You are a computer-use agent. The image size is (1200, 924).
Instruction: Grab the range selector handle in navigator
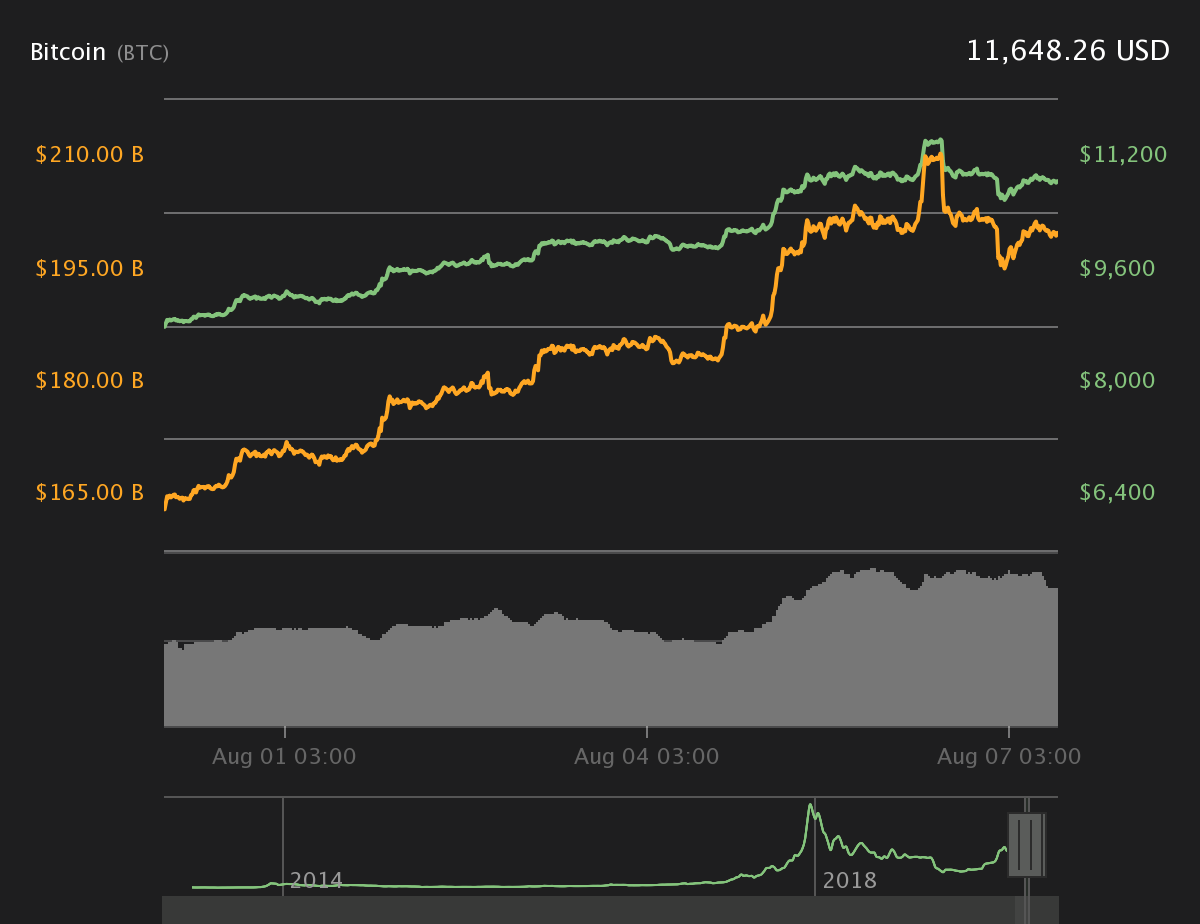1026,845
